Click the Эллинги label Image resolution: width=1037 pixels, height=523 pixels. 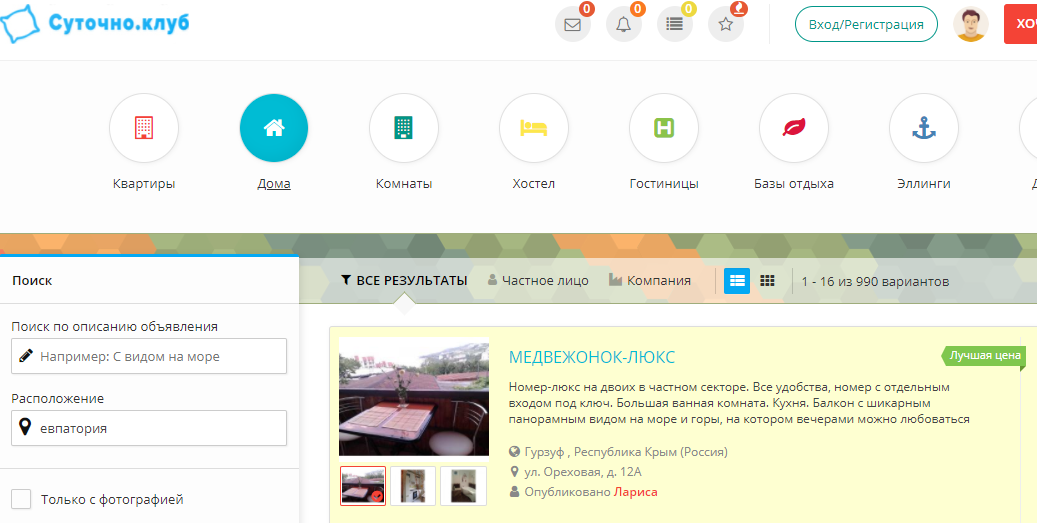pos(923,184)
